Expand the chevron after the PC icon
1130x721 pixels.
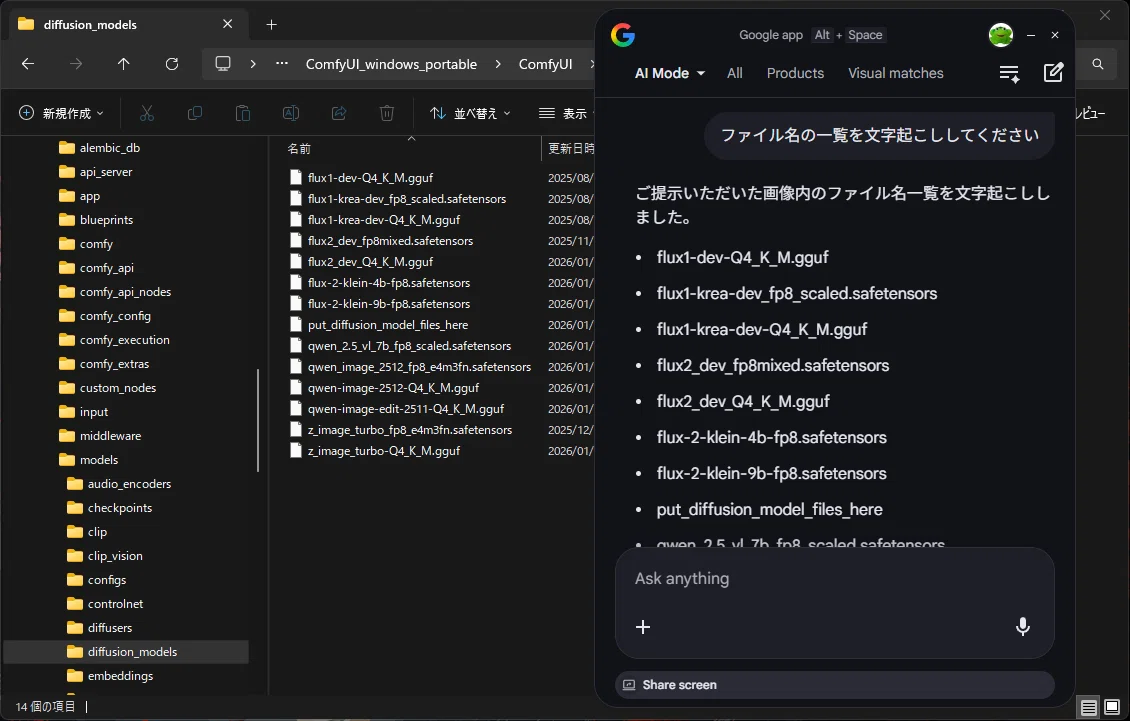pos(253,64)
